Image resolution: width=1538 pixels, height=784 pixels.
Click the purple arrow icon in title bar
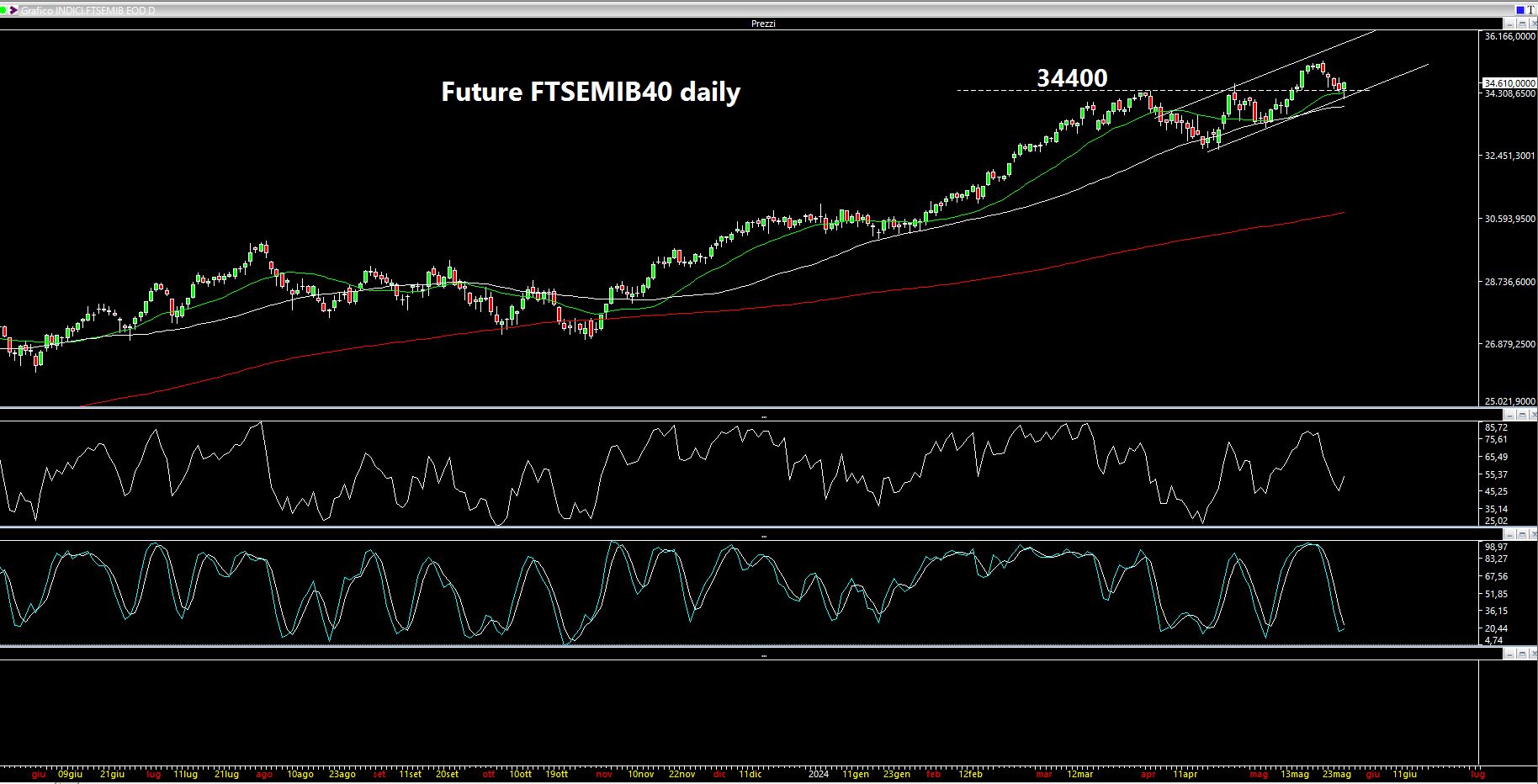pos(13,10)
